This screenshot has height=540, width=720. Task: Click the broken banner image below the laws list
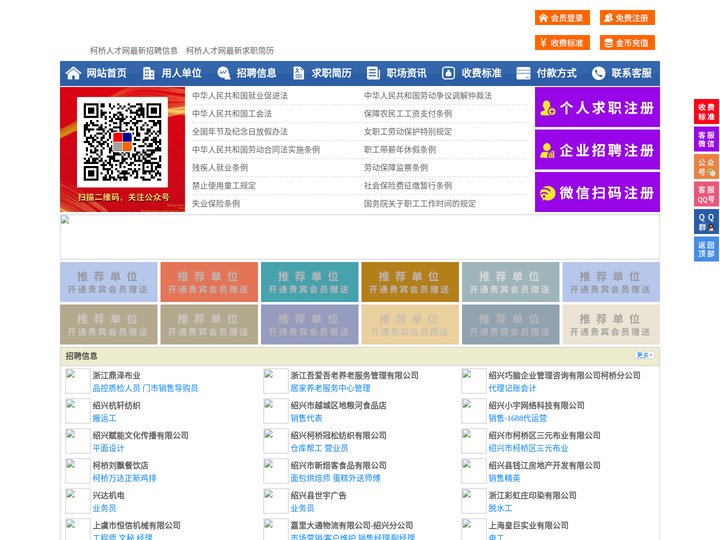[x=360, y=237]
